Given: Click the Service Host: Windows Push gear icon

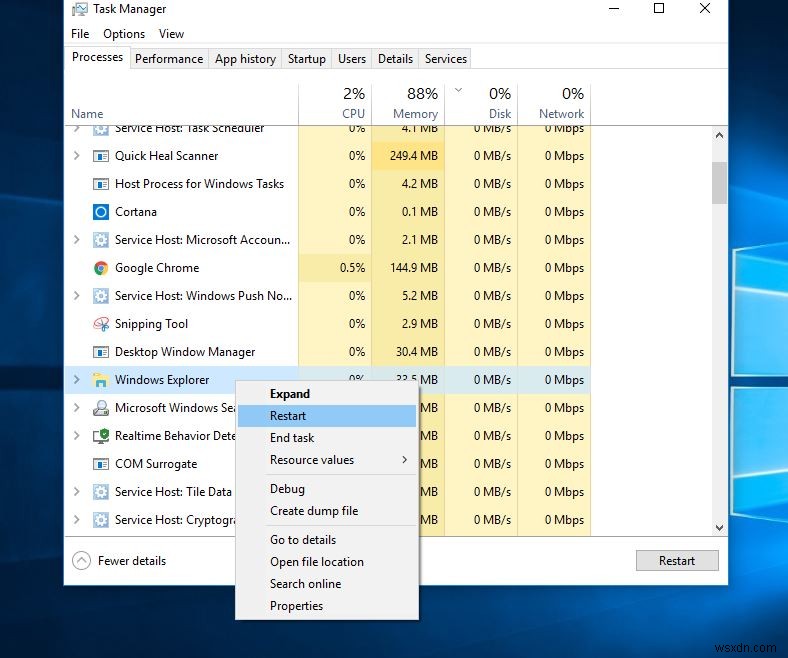Looking at the screenshot, I should coord(101,296).
